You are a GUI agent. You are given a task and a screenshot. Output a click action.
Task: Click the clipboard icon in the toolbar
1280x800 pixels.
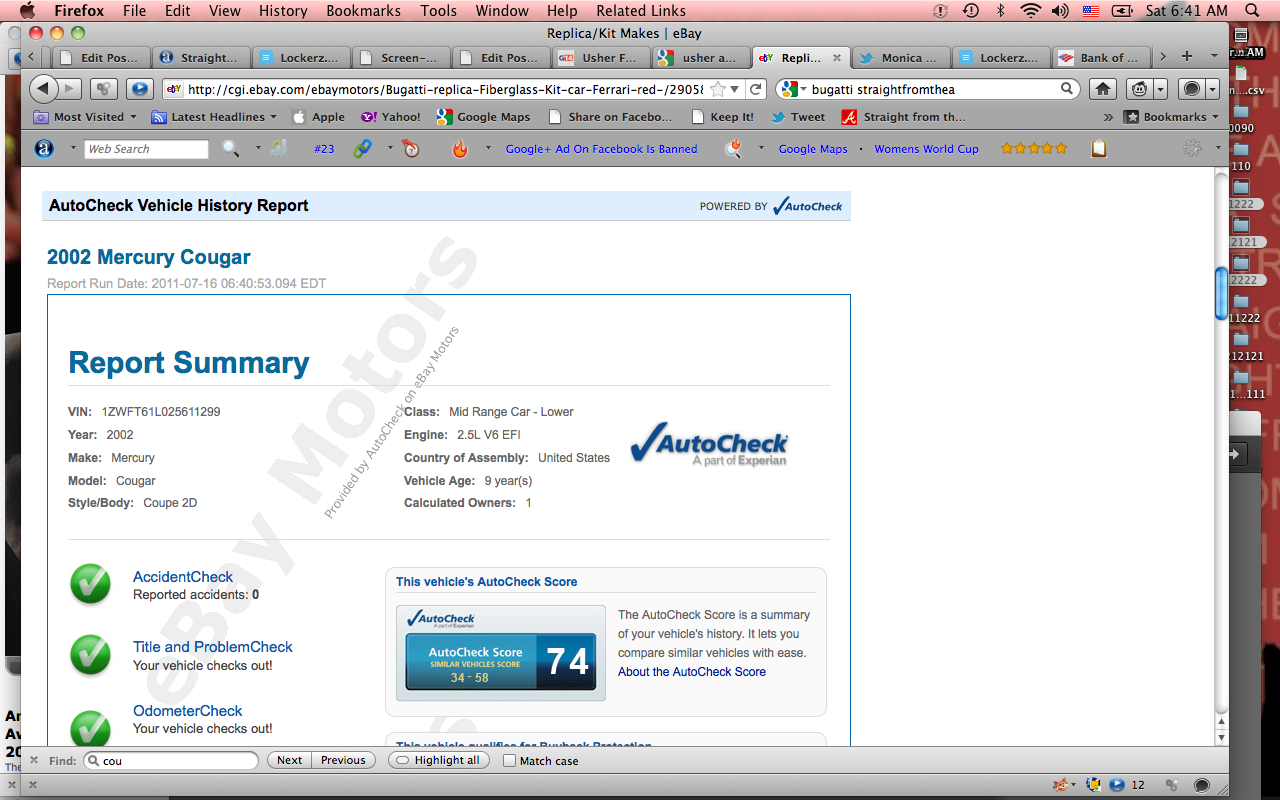1098,149
